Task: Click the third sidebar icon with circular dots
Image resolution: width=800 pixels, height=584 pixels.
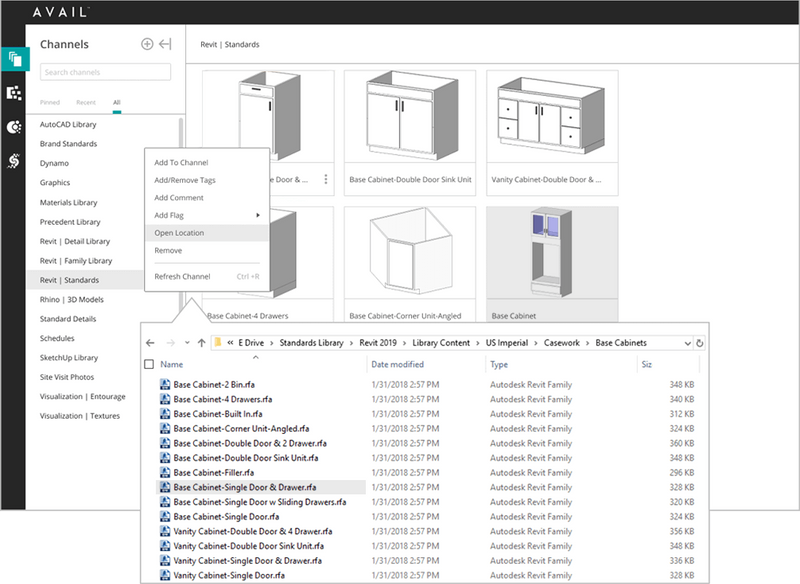Action: click(14, 127)
